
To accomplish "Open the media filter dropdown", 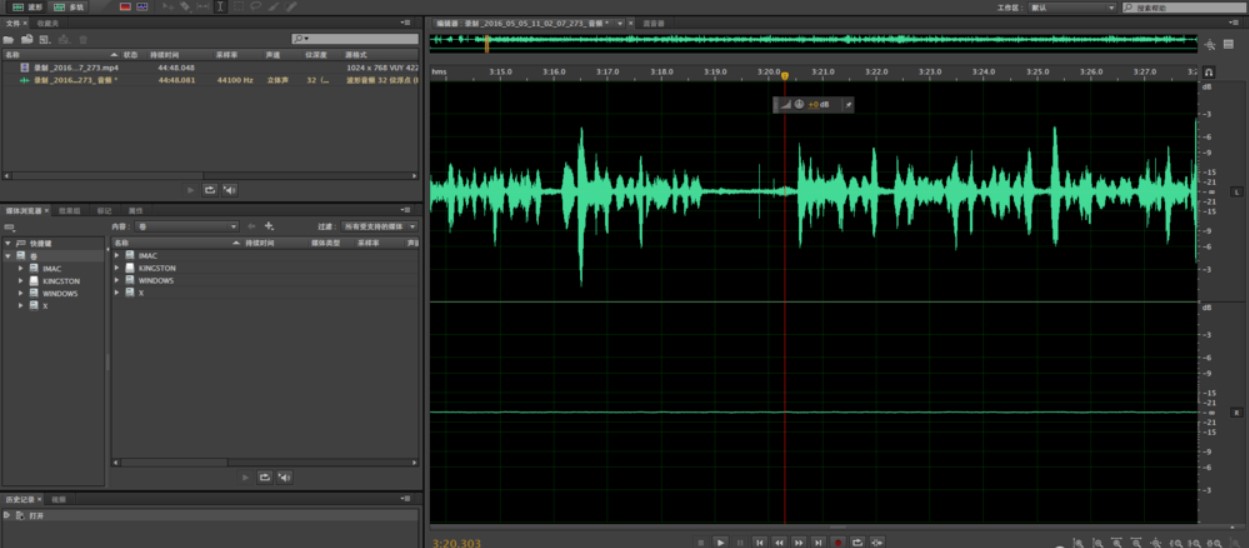I will [379, 227].
